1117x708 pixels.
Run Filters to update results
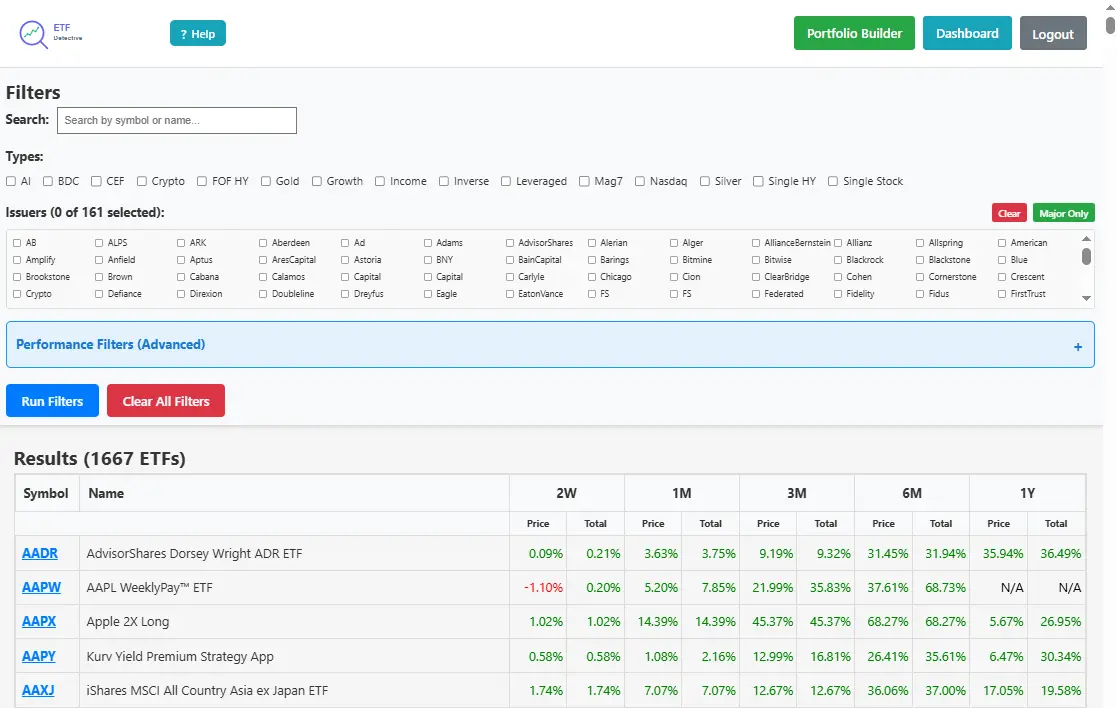point(51,400)
